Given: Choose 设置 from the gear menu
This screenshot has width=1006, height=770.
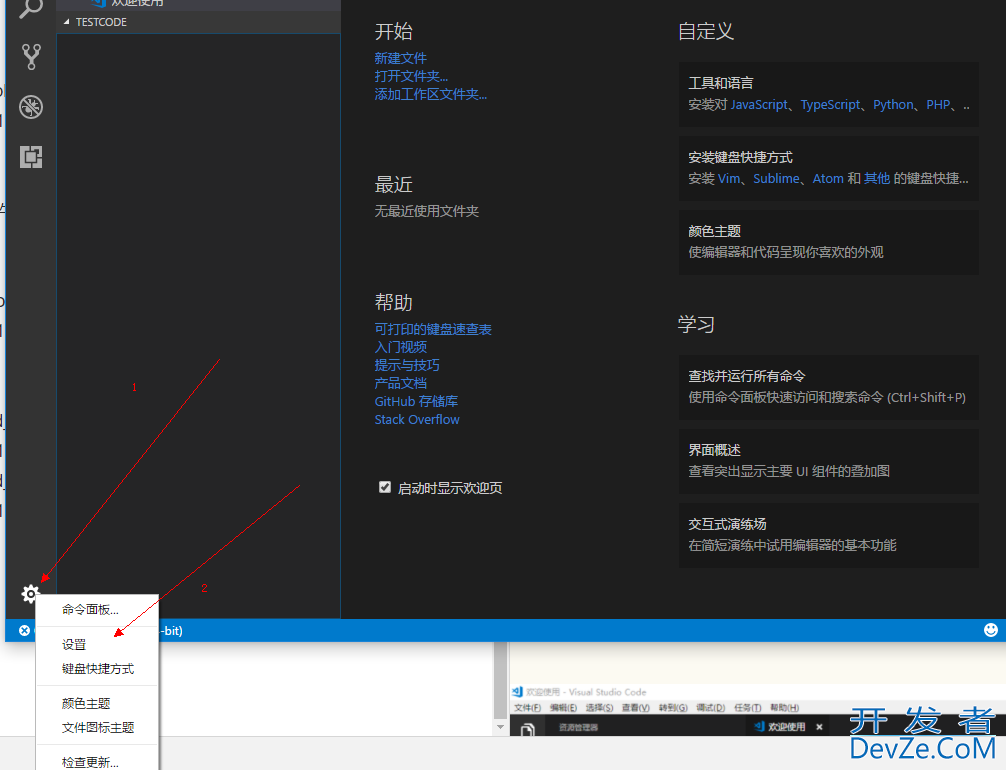Looking at the screenshot, I should point(97,644).
